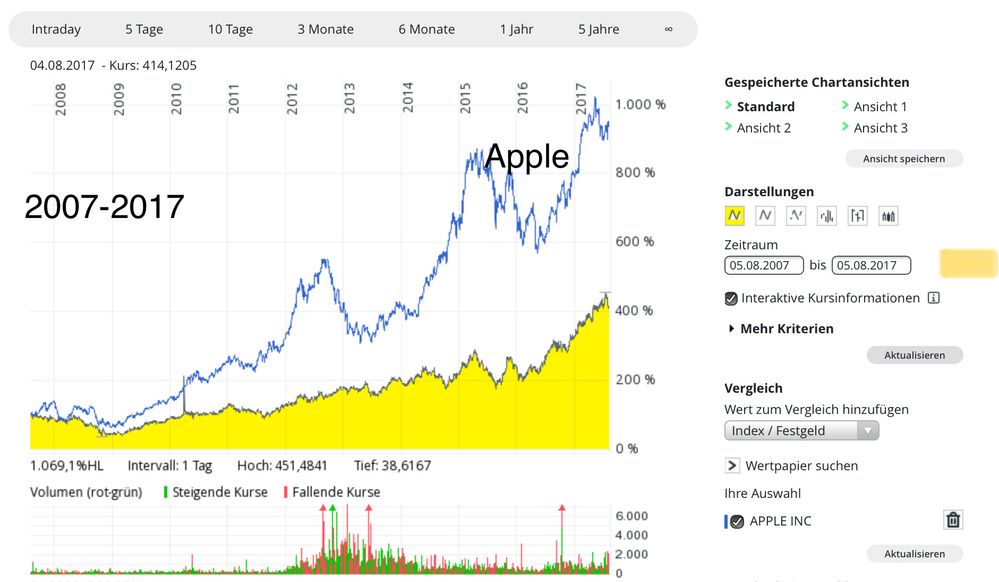Click Aktualisieren below Mehr Kriterien

914,355
